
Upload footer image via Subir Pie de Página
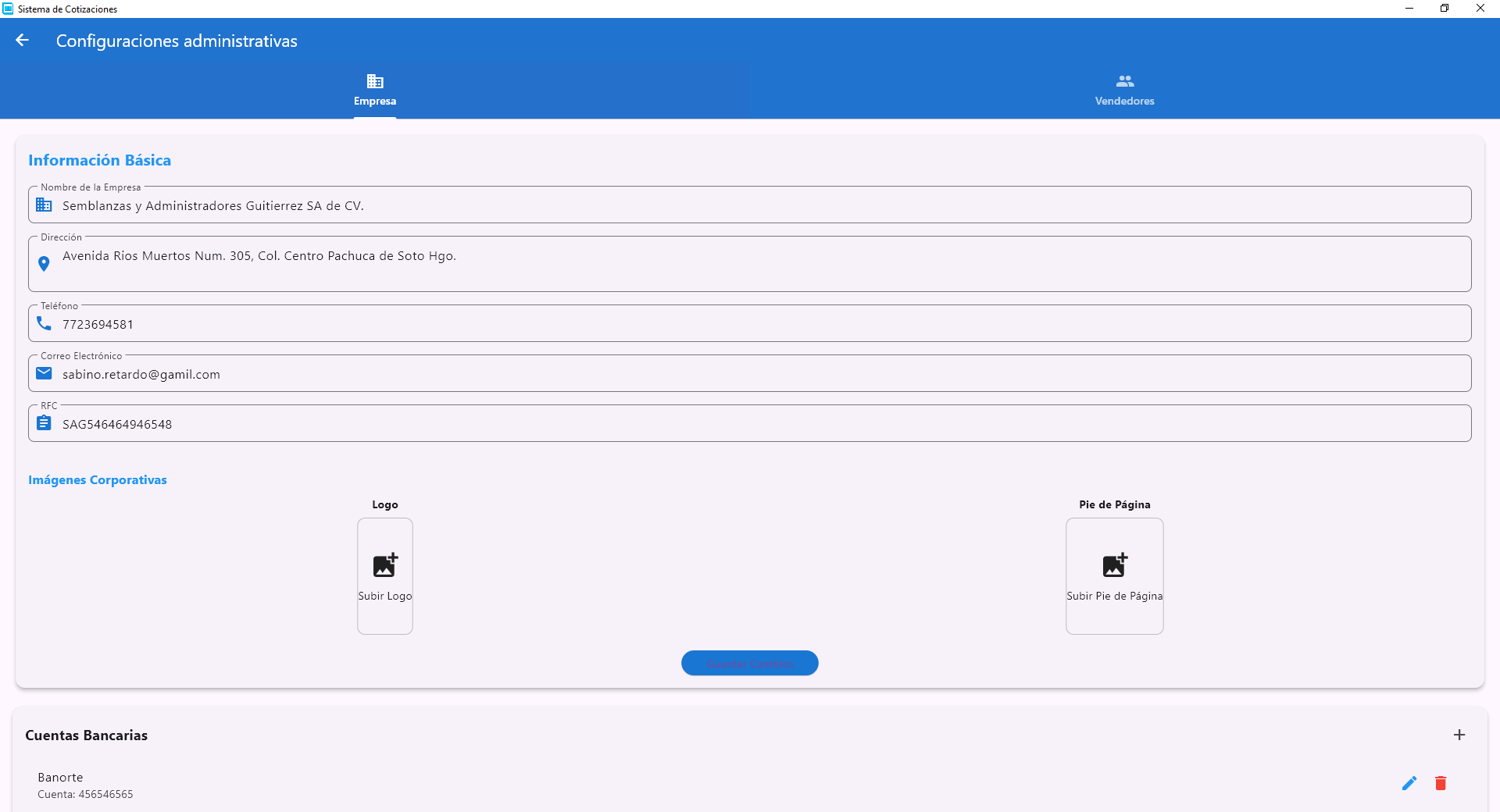tap(1114, 576)
